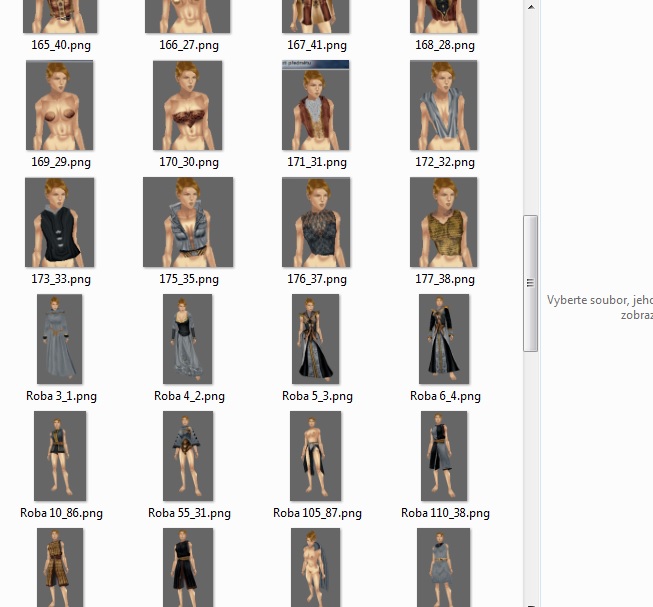Image resolution: width=653 pixels, height=607 pixels.
Task: Click the scrollbar up arrow
Action: (x=531, y=7)
